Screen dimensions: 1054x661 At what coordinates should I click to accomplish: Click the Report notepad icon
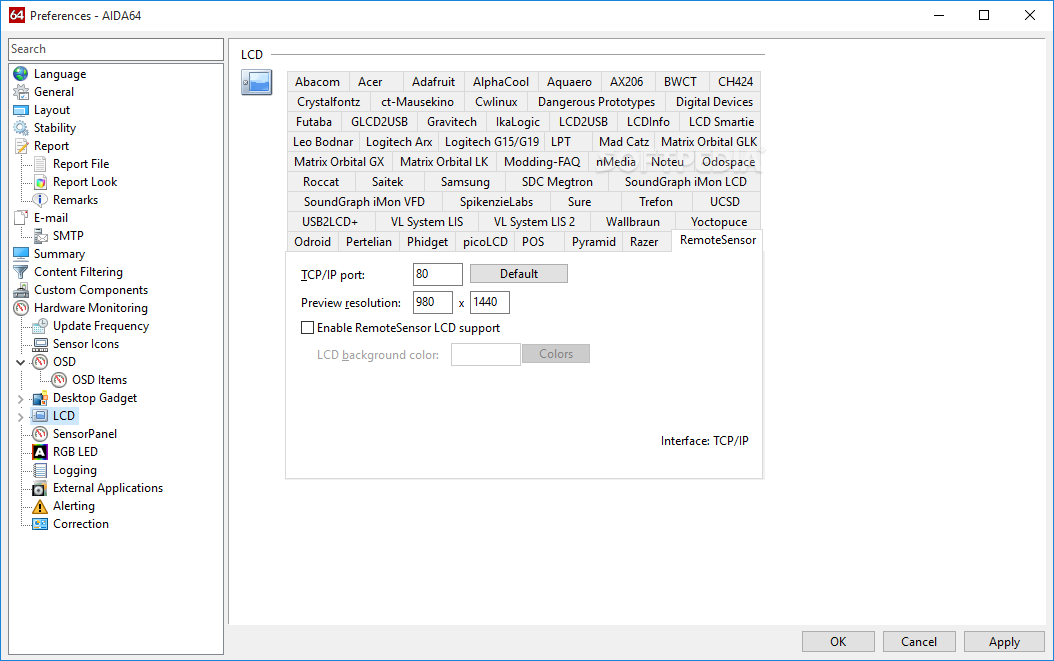(21, 146)
